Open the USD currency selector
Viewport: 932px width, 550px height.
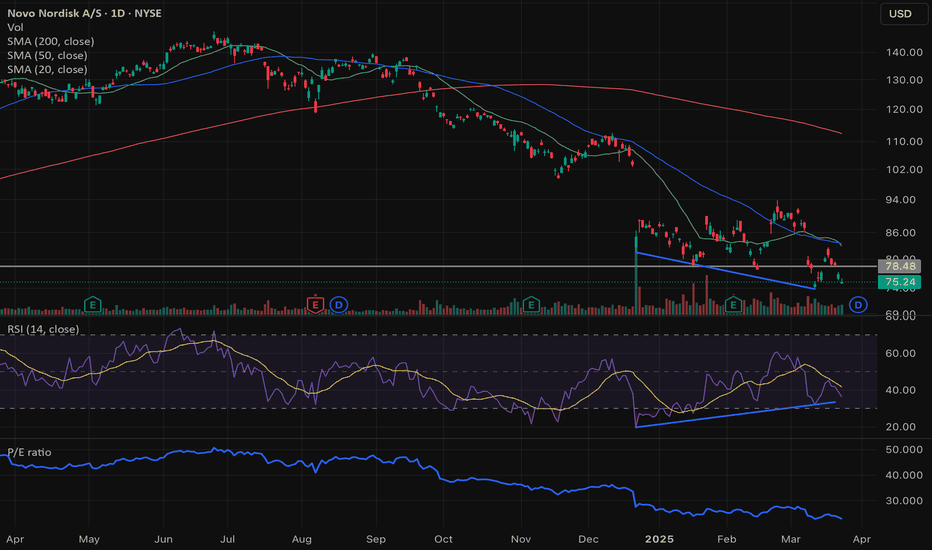903,14
